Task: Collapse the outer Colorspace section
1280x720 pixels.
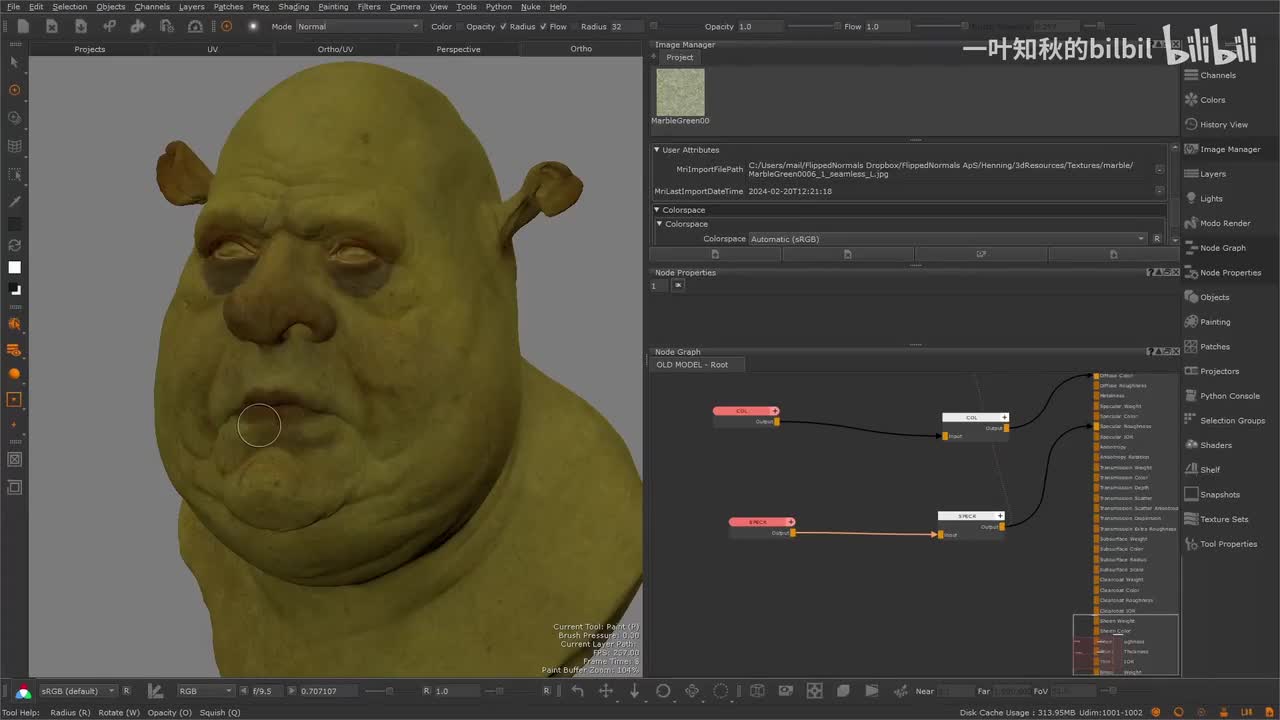Action: click(x=656, y=210)
